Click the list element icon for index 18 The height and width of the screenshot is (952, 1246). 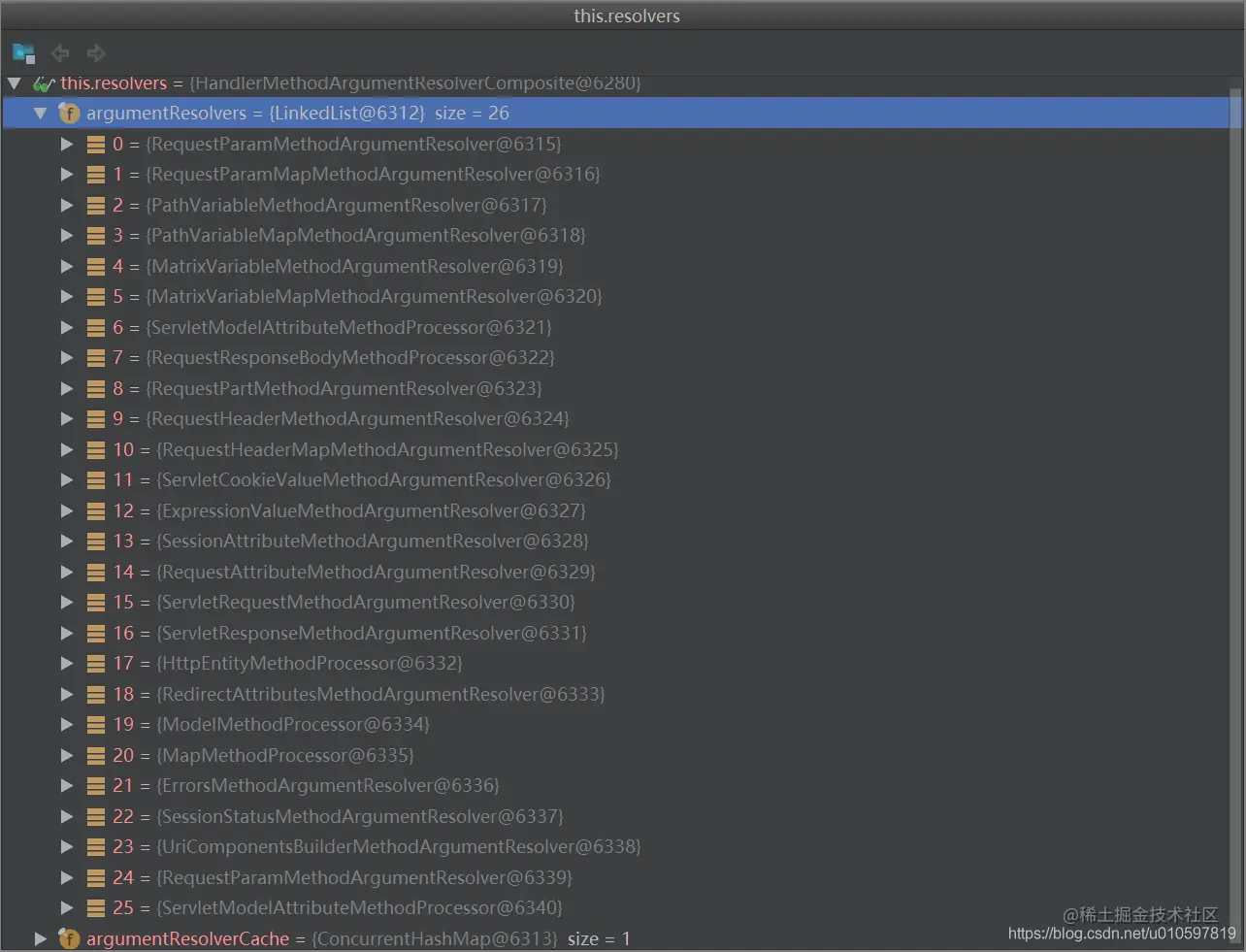96,694
